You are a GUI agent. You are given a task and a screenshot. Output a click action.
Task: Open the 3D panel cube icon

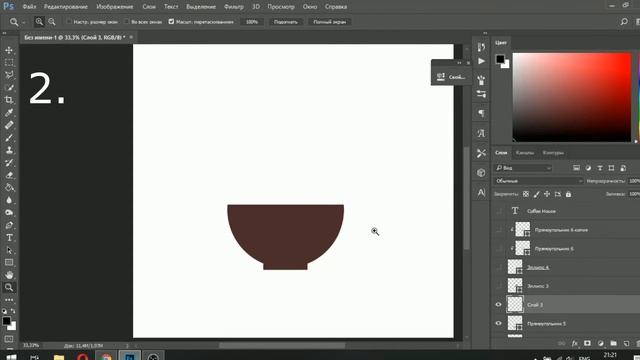click(x=481, y=173)
